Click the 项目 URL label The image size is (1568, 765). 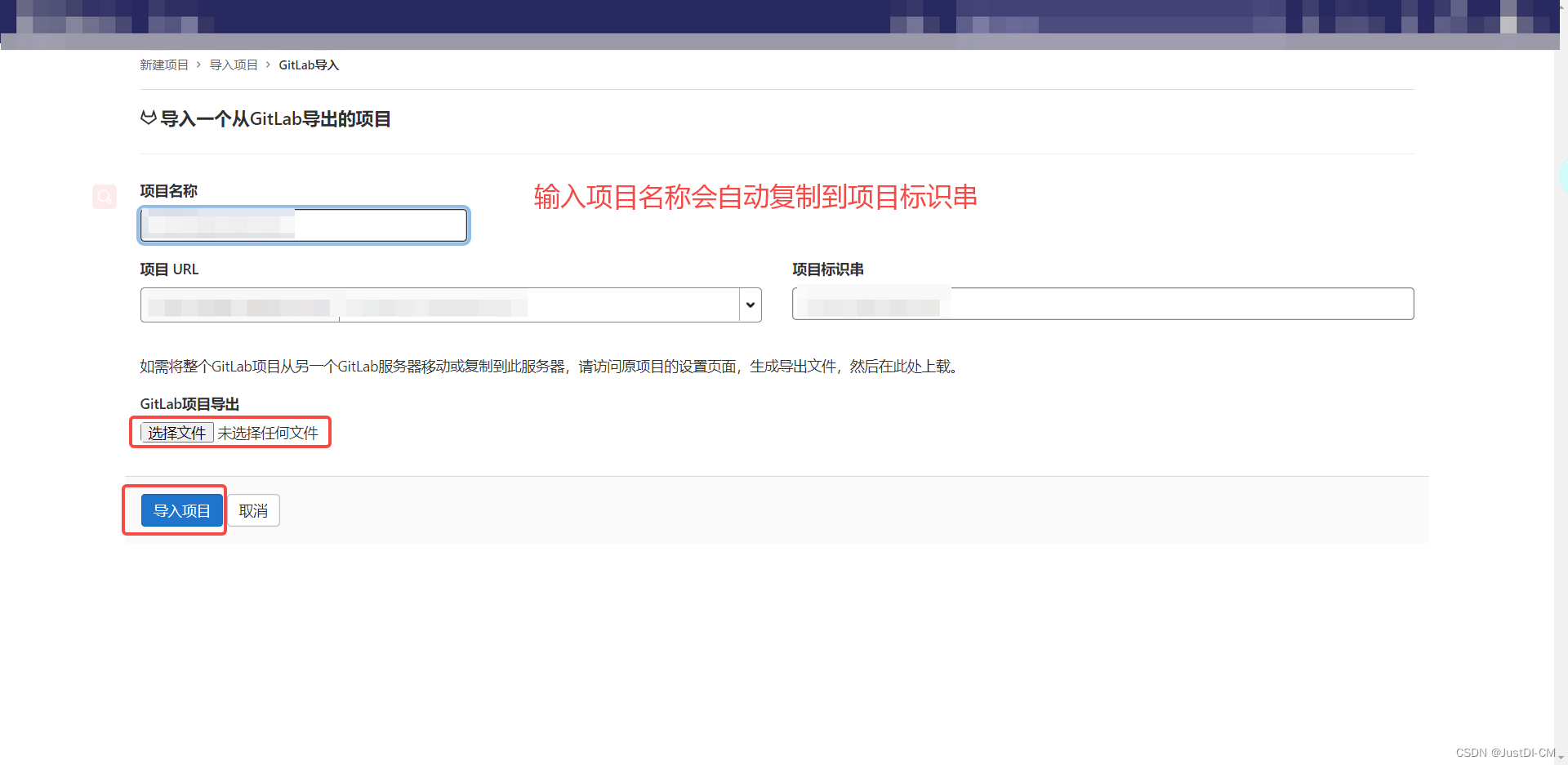(169, 269)
